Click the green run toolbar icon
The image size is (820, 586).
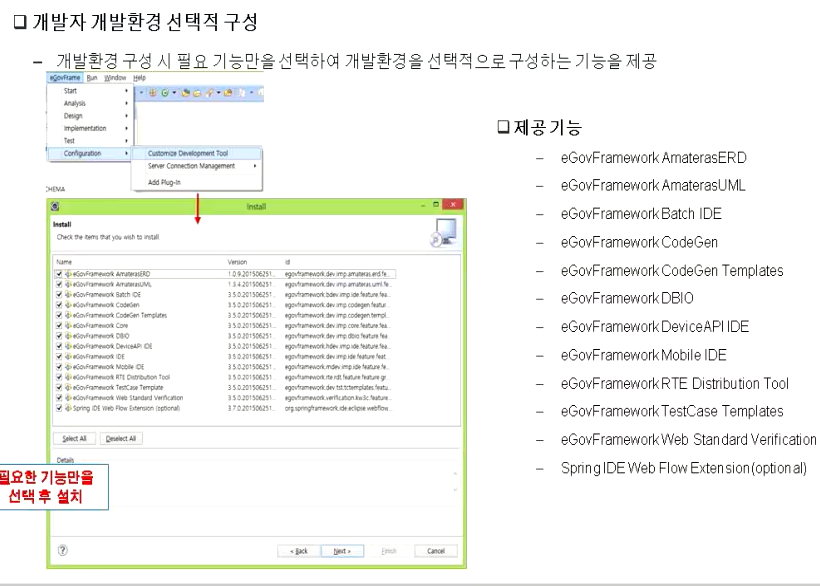point(165,93)
